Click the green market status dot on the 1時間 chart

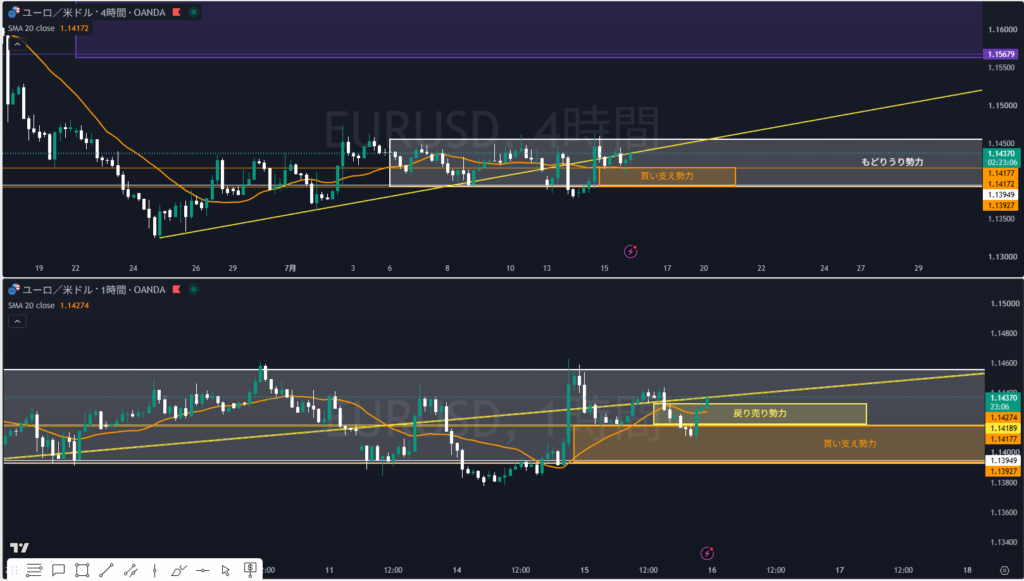tap(193, 289)
